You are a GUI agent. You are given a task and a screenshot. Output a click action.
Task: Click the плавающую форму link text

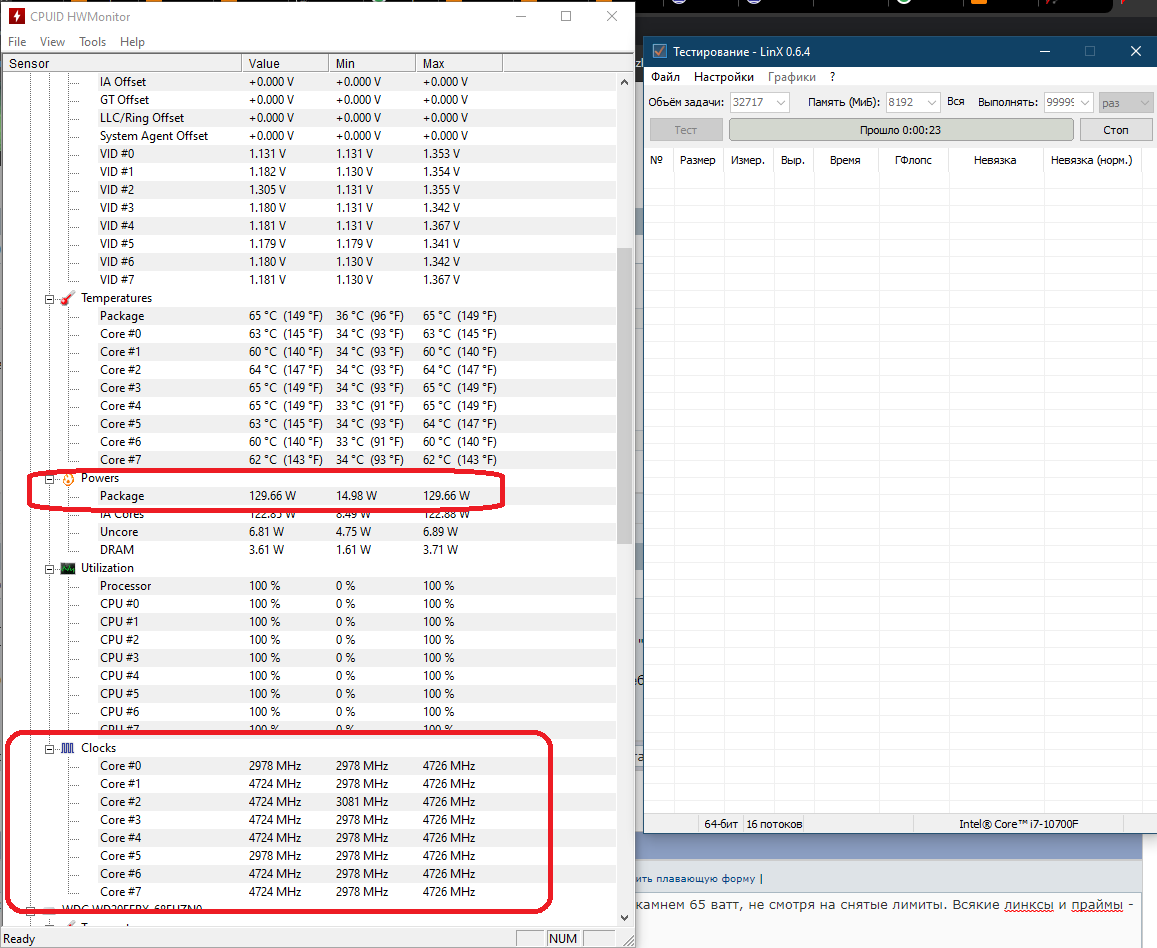tap(705, 879)
